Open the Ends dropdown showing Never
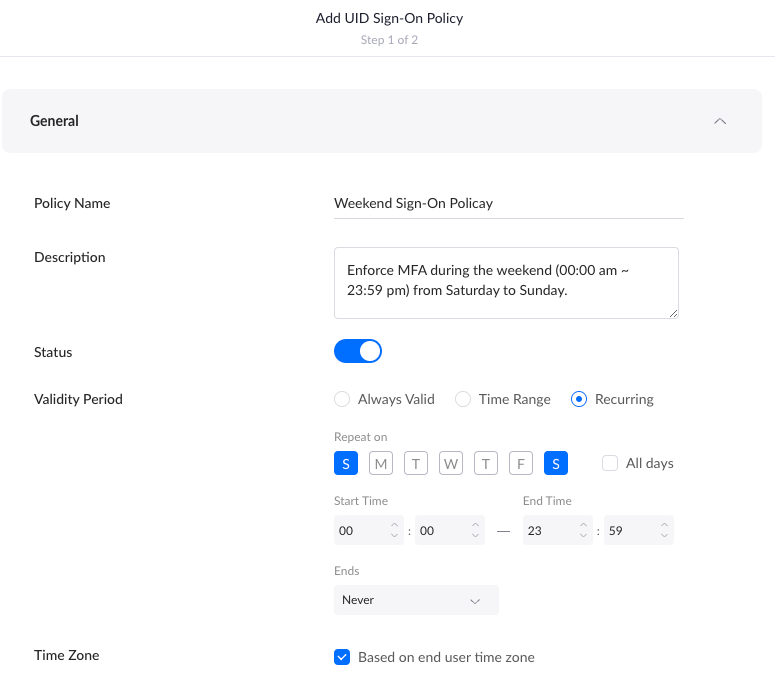 pyautogui.click(x=416, y=600)
